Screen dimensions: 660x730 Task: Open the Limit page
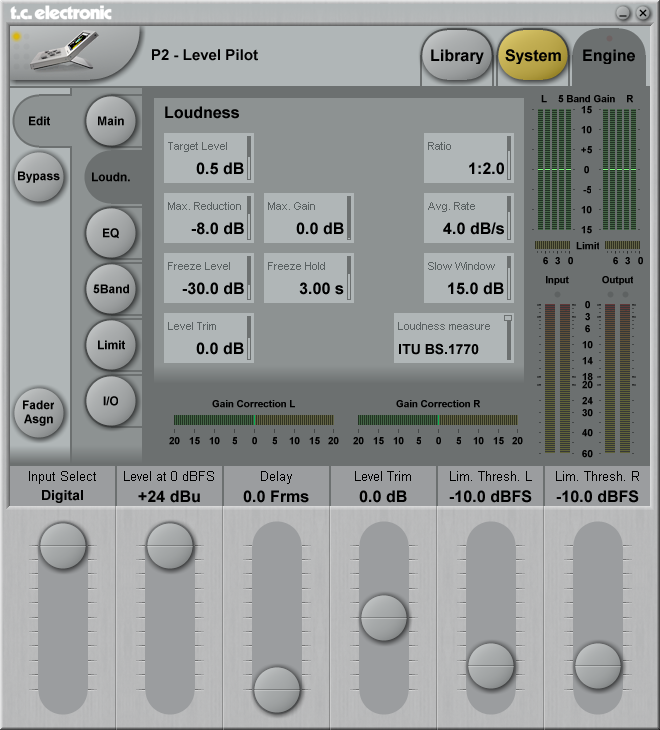pos(111,345)
